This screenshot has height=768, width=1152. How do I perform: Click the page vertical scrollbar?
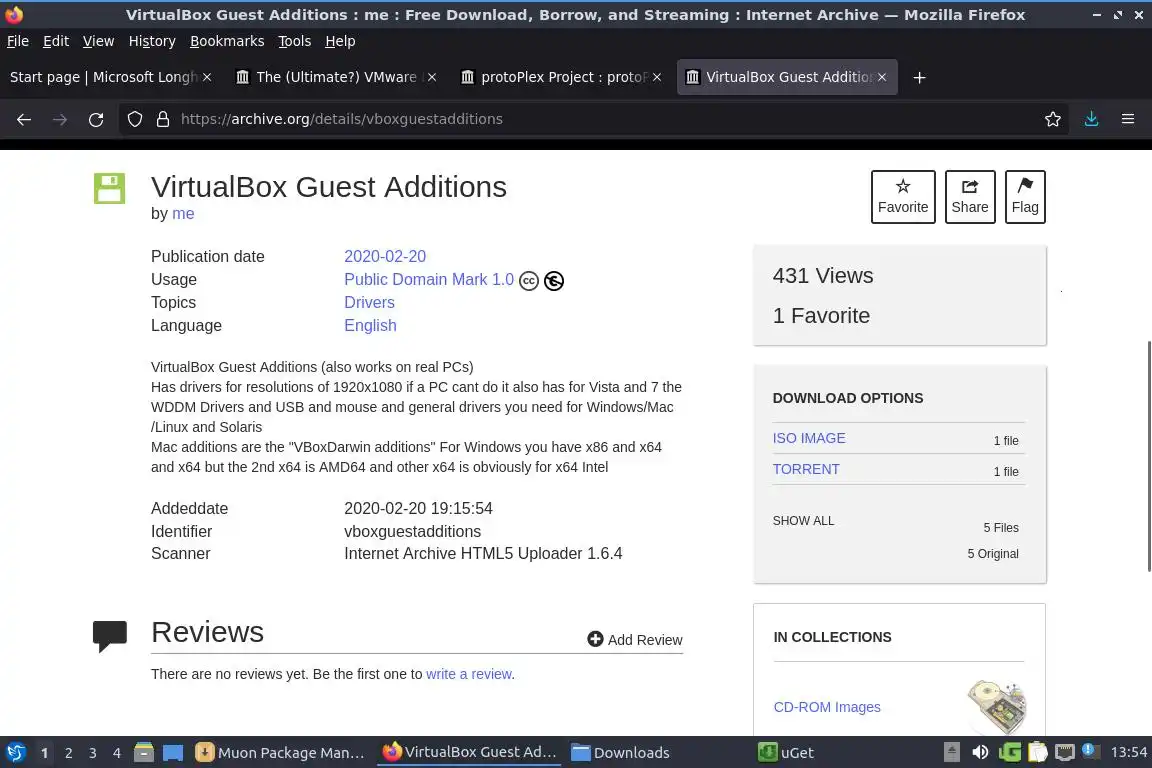[x=1148, y=456]
